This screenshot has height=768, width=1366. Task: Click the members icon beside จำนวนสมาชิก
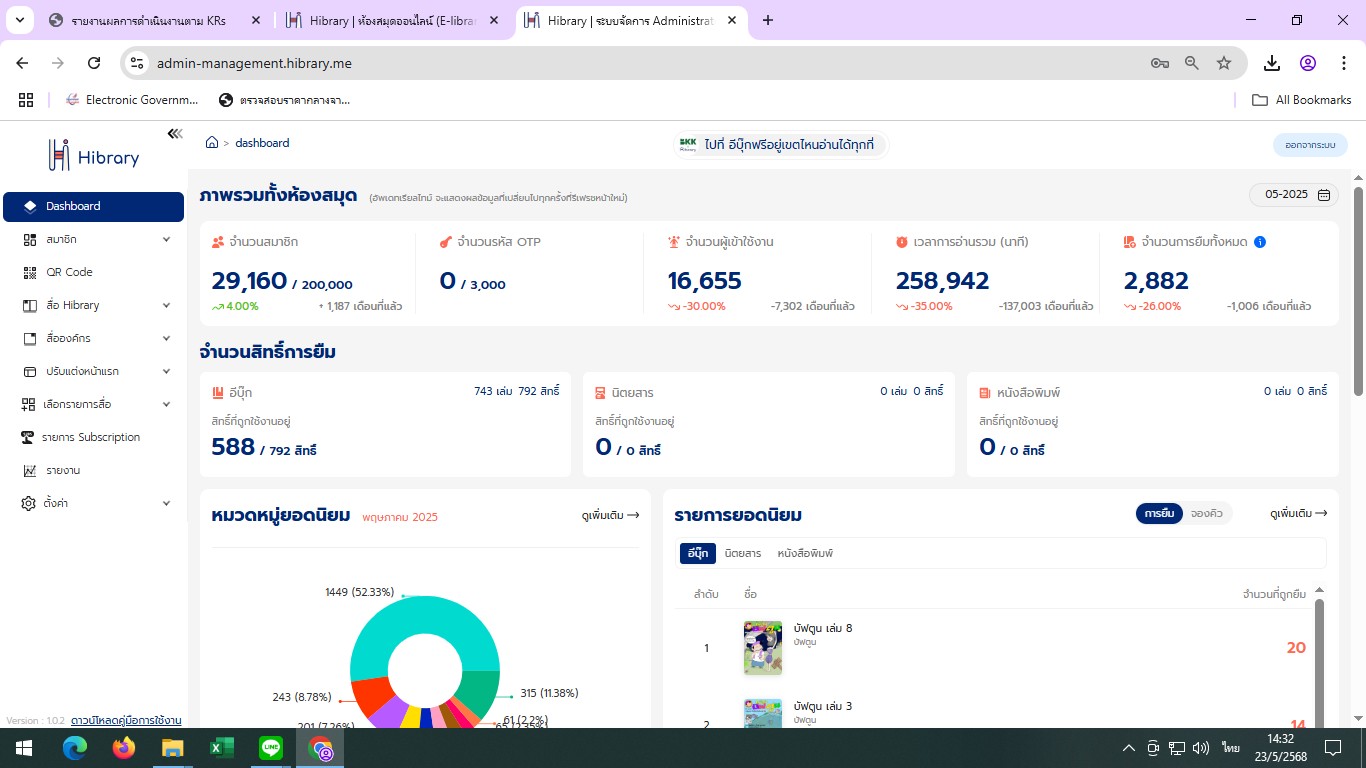click(218, 242)
